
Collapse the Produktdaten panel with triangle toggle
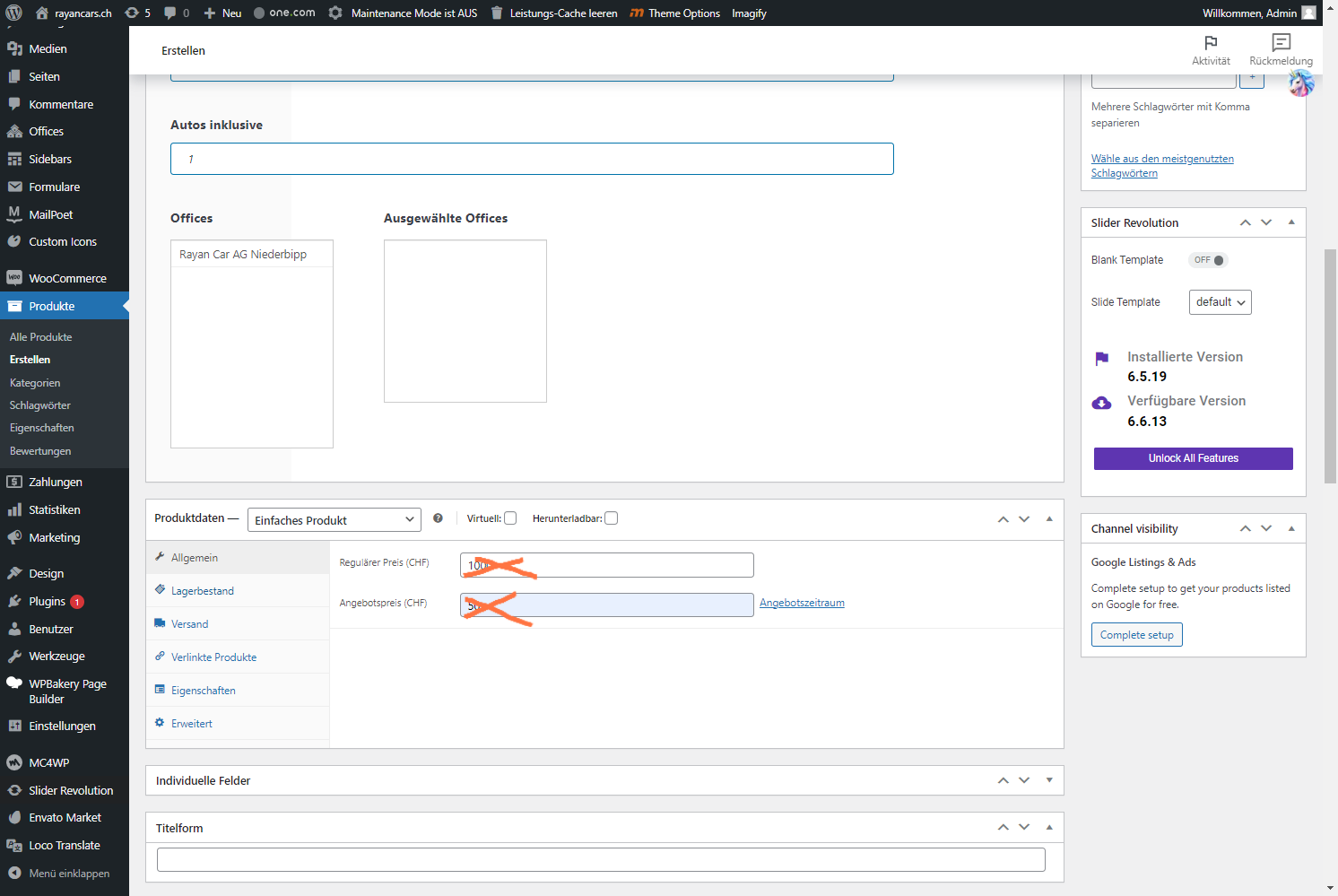coord(1049,519)
